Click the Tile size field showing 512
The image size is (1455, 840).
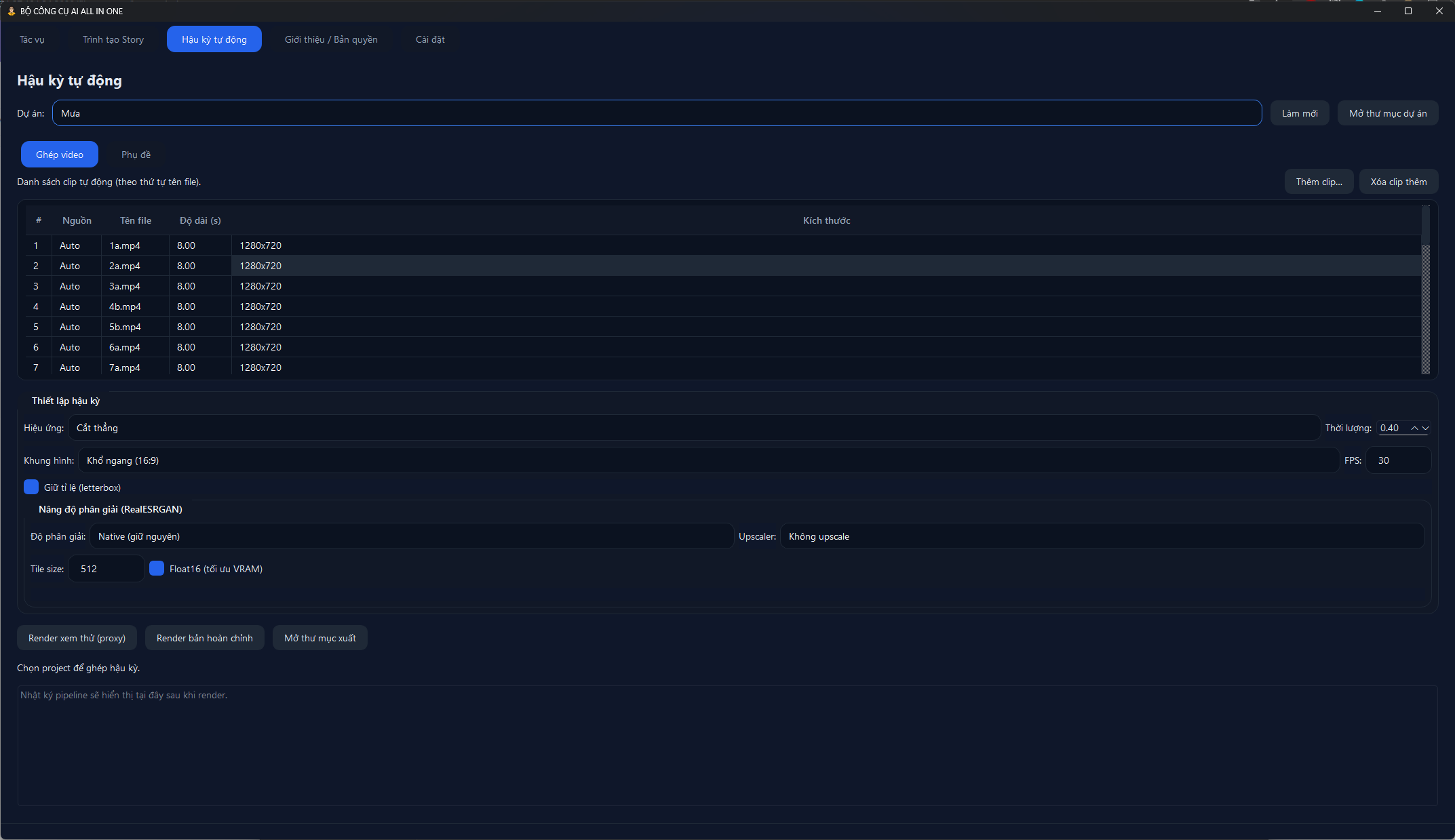(106, 569)
